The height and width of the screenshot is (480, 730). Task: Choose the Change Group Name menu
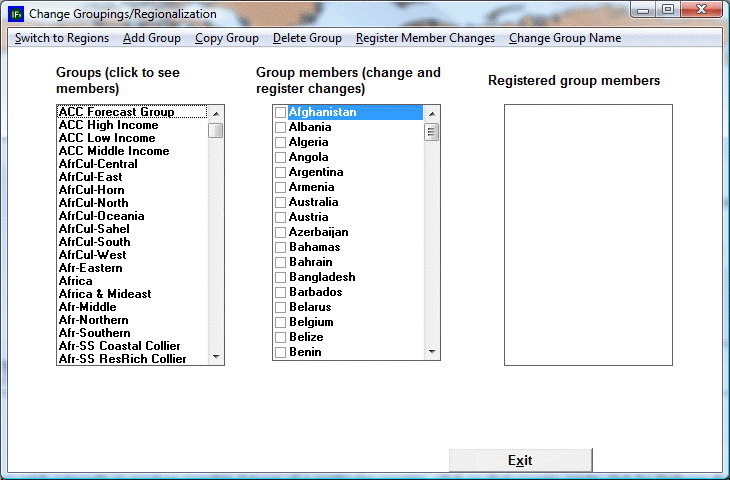point(565,38)
